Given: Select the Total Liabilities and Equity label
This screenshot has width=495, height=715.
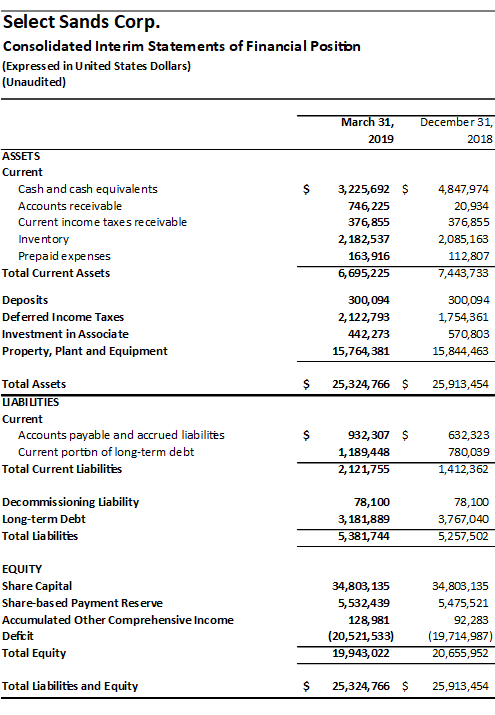Looking at the screenshot, I should click(70, 686).
